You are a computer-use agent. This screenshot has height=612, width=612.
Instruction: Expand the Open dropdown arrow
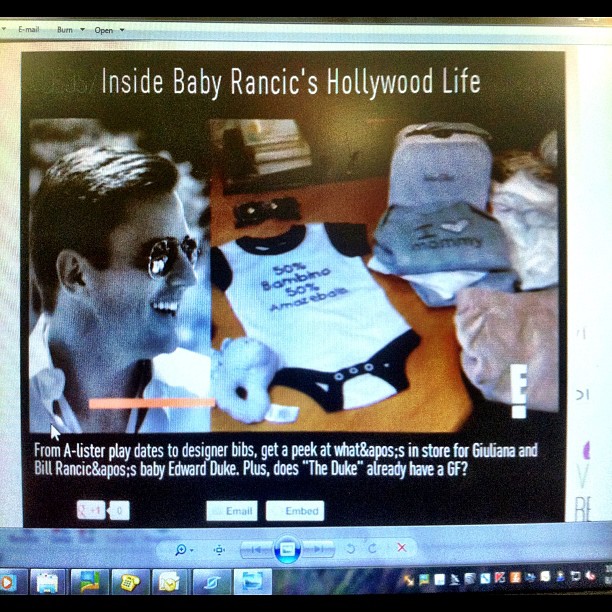(x=122, y=30)
